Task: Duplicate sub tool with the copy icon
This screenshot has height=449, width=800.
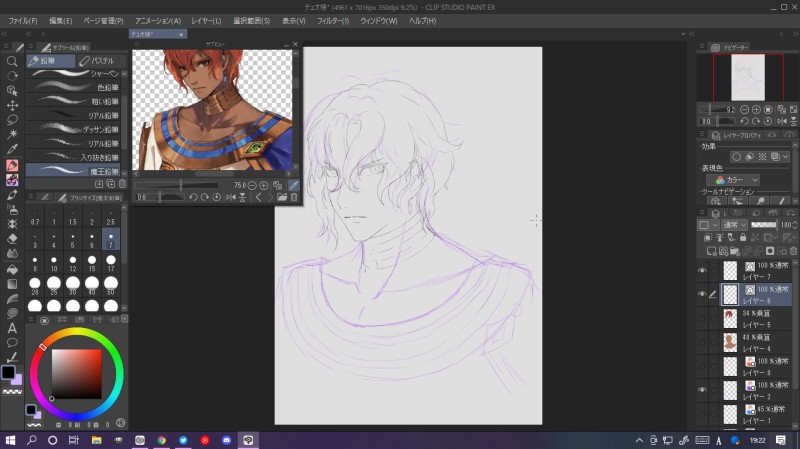Action: (x=111, y=184)
